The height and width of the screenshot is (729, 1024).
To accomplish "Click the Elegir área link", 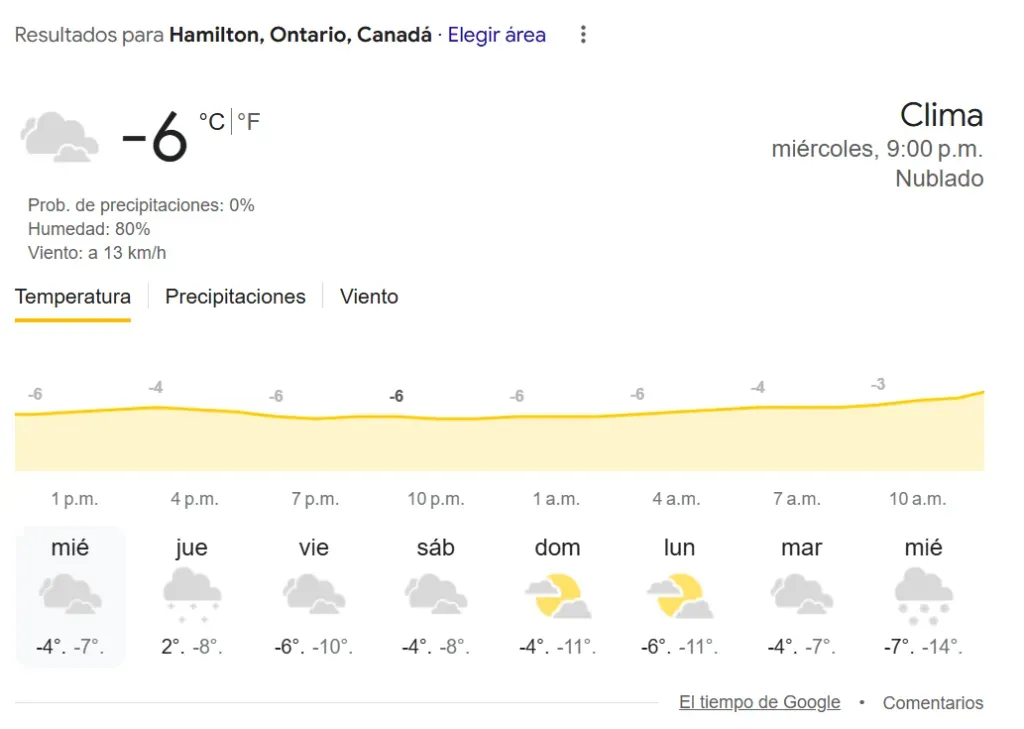I will point(497,35).
